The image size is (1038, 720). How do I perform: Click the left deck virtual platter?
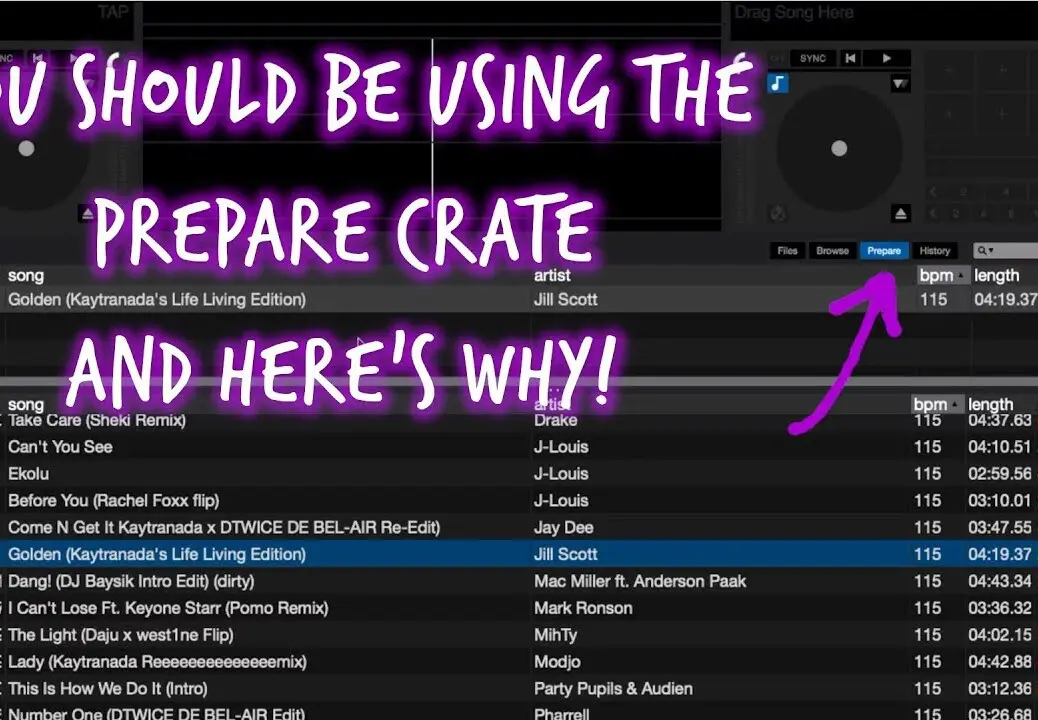click(x=26, y=148)
